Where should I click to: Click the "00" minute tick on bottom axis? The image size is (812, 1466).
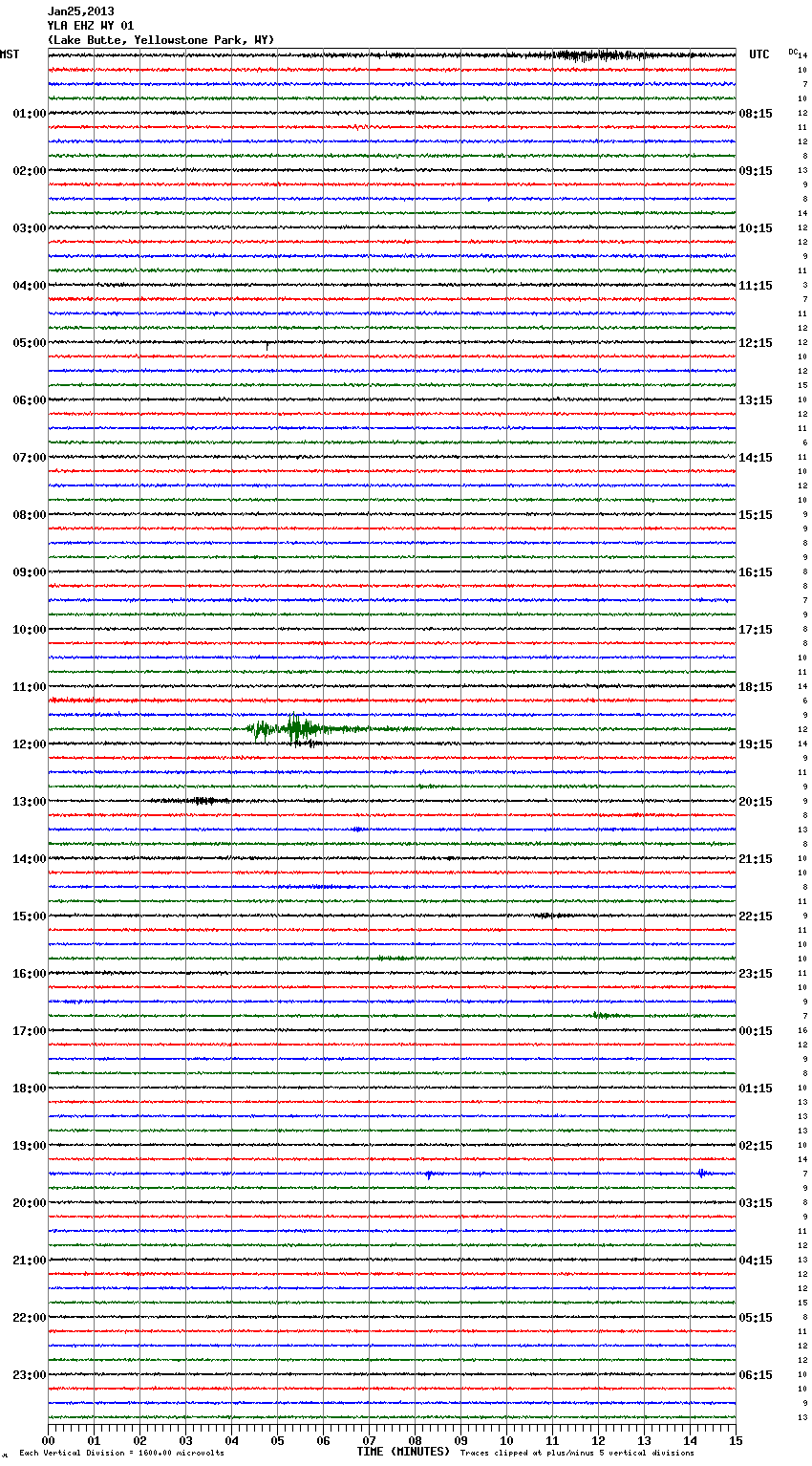click(x=49, y=1440)
